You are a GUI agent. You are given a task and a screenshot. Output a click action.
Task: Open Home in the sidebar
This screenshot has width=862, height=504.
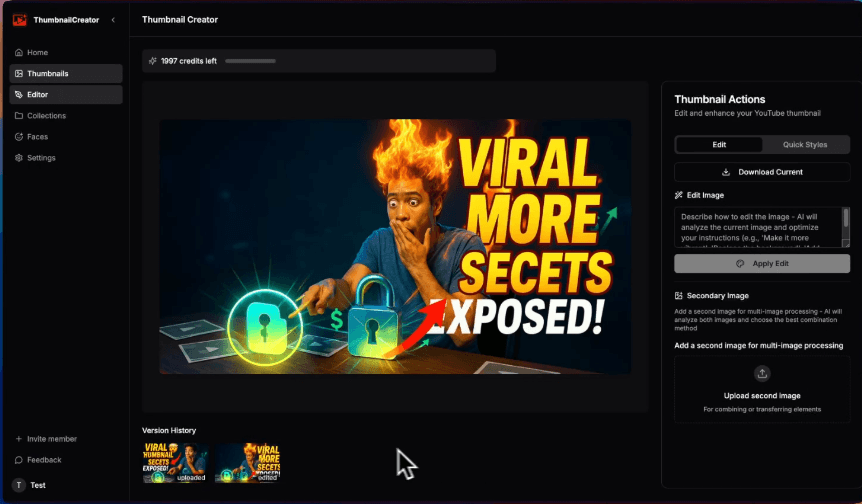point(37,52)
